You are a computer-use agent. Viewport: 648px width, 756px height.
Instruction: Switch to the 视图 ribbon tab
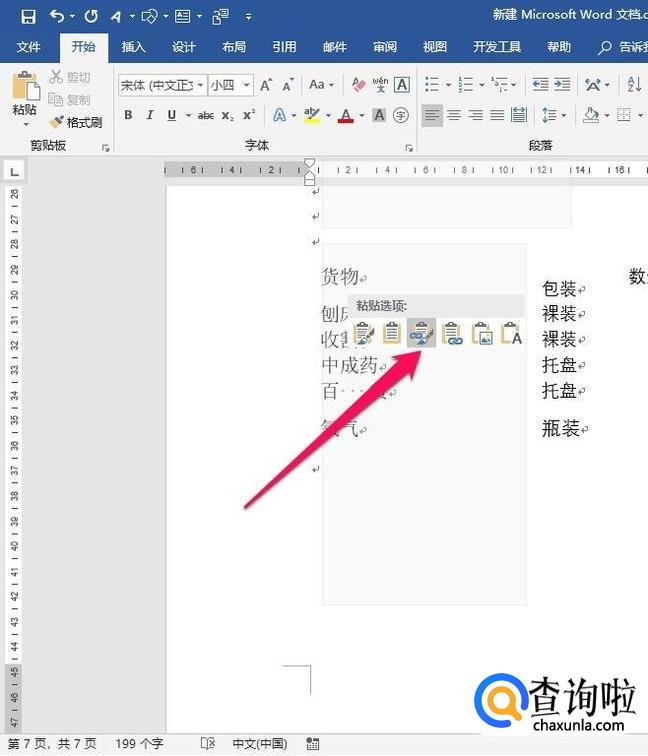pos(435,47)
